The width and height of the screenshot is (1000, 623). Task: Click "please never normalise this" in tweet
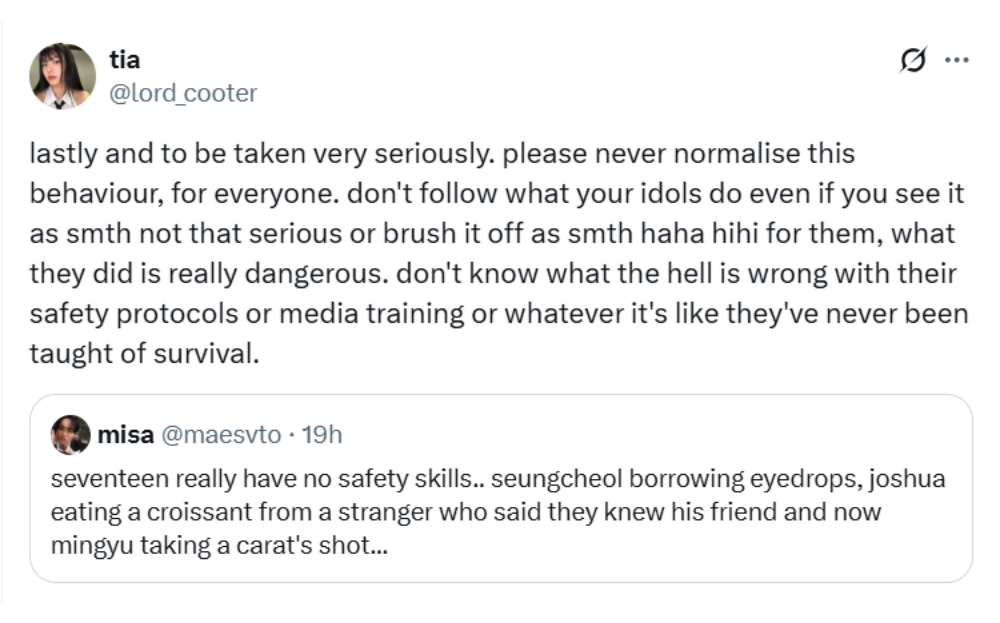[677, 155]
